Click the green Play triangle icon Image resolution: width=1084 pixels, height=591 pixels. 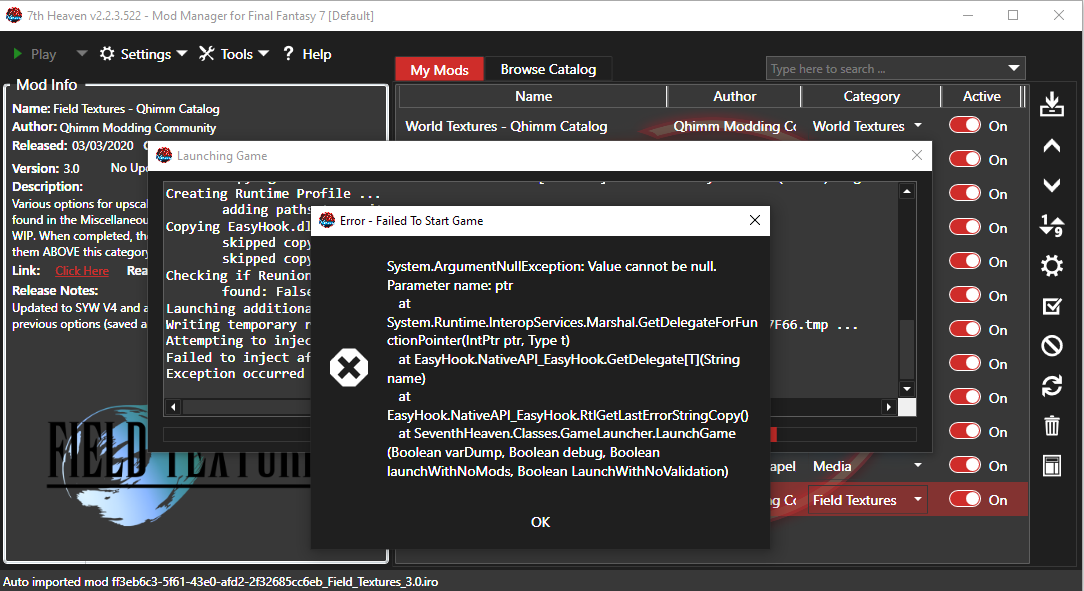click(18, 54)
